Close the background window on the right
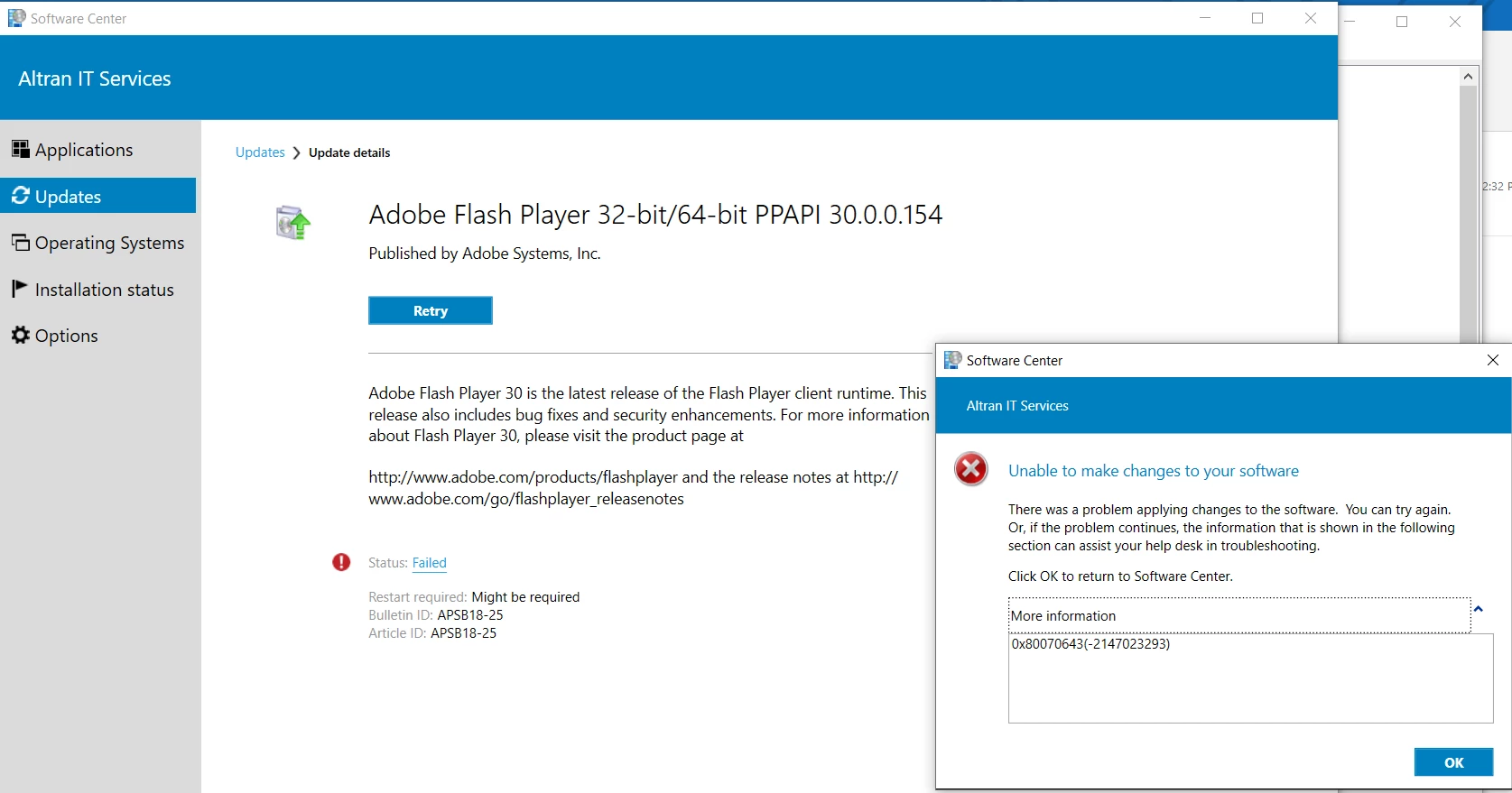Screen dimensions: 1512x793 [x=1455, y=22]
